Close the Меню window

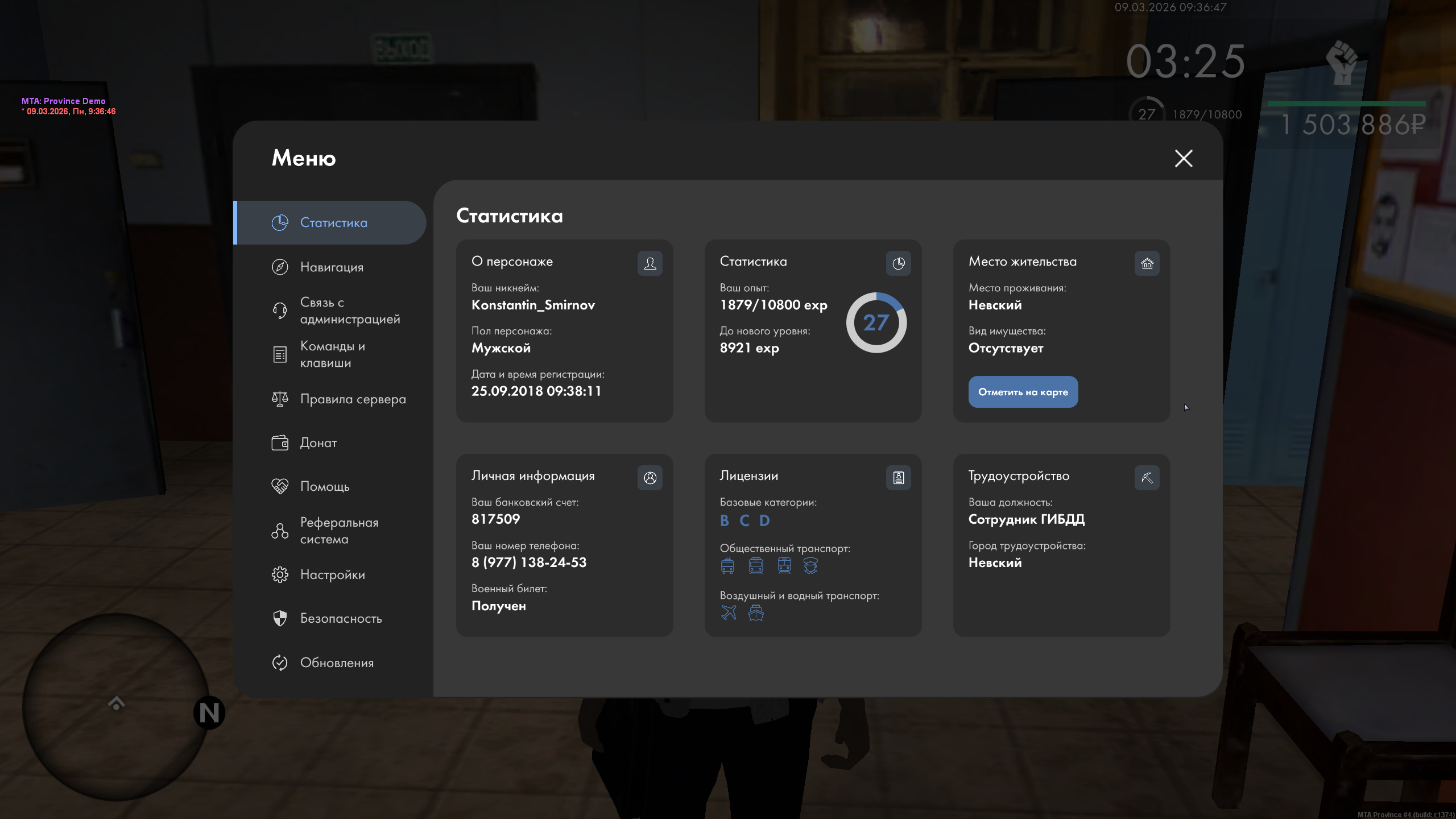tap(1183, 158)
